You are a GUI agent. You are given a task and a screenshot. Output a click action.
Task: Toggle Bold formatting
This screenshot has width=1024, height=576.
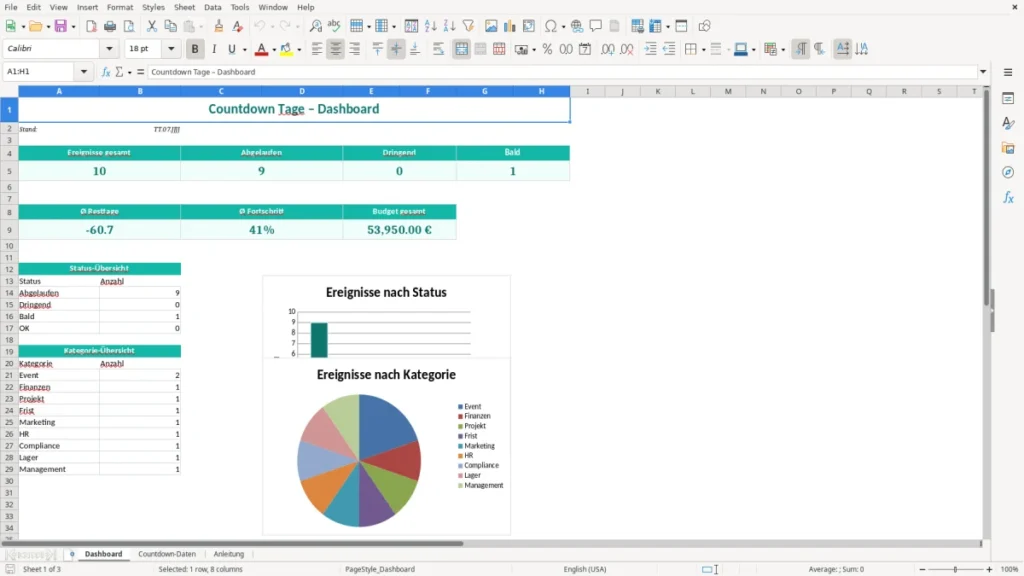click(x=195, y=49)
